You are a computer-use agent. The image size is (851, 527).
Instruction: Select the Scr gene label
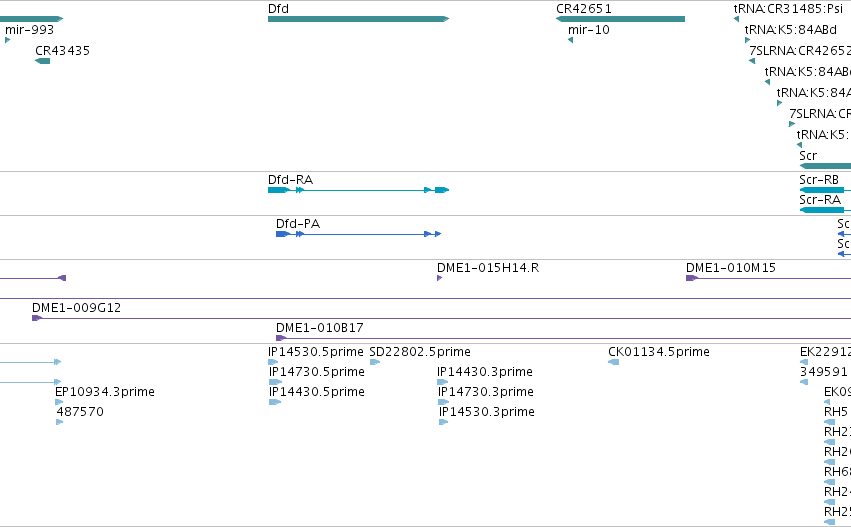click(808, 156)
